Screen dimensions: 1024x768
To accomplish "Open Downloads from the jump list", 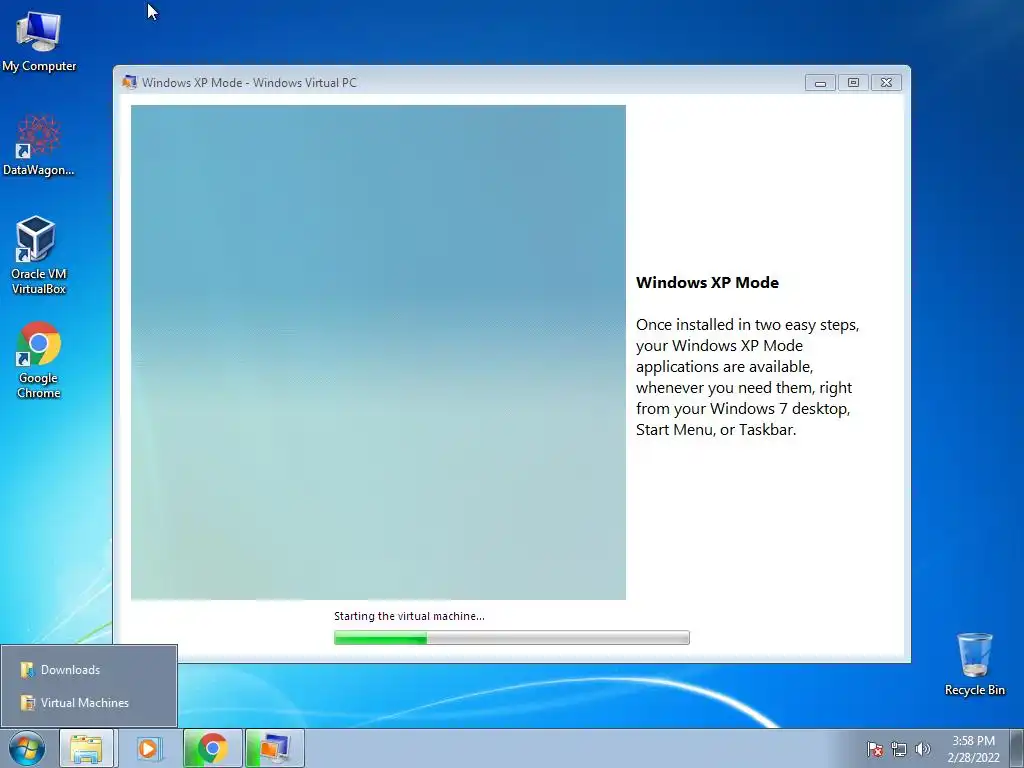I will pos(89,669).
